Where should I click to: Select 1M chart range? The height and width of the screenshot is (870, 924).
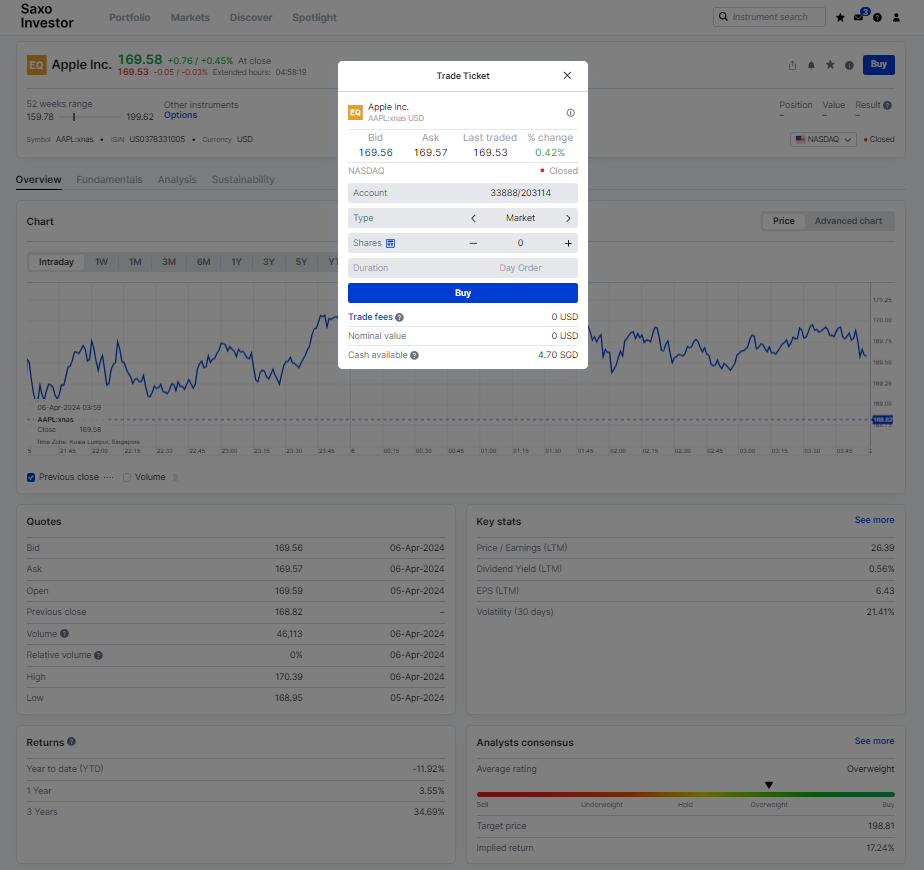coord(135,262)
